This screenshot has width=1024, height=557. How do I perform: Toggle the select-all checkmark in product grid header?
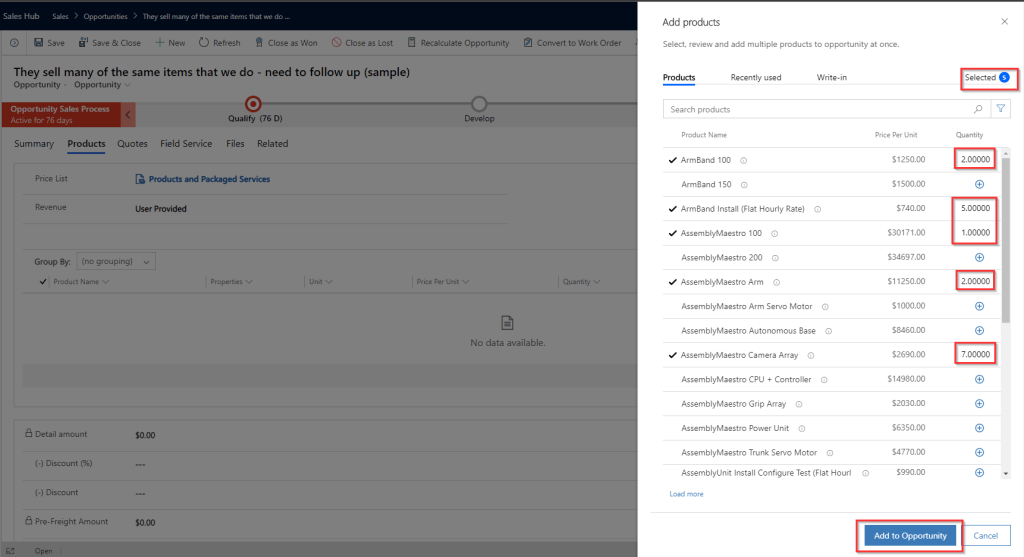pos(42,282)
